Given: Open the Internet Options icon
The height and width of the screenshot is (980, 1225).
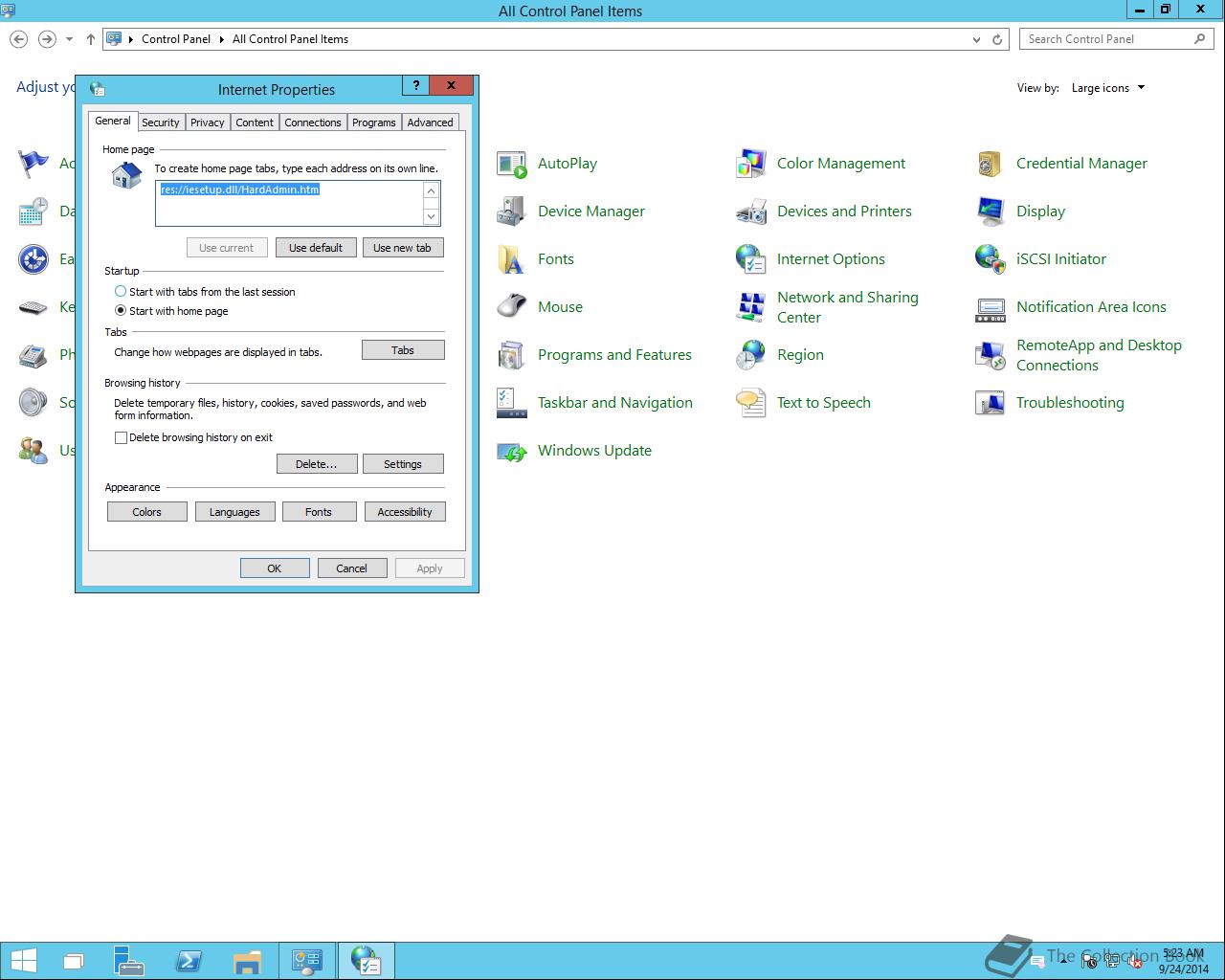Looking at the screenshot, I should [x=751, y=259].
